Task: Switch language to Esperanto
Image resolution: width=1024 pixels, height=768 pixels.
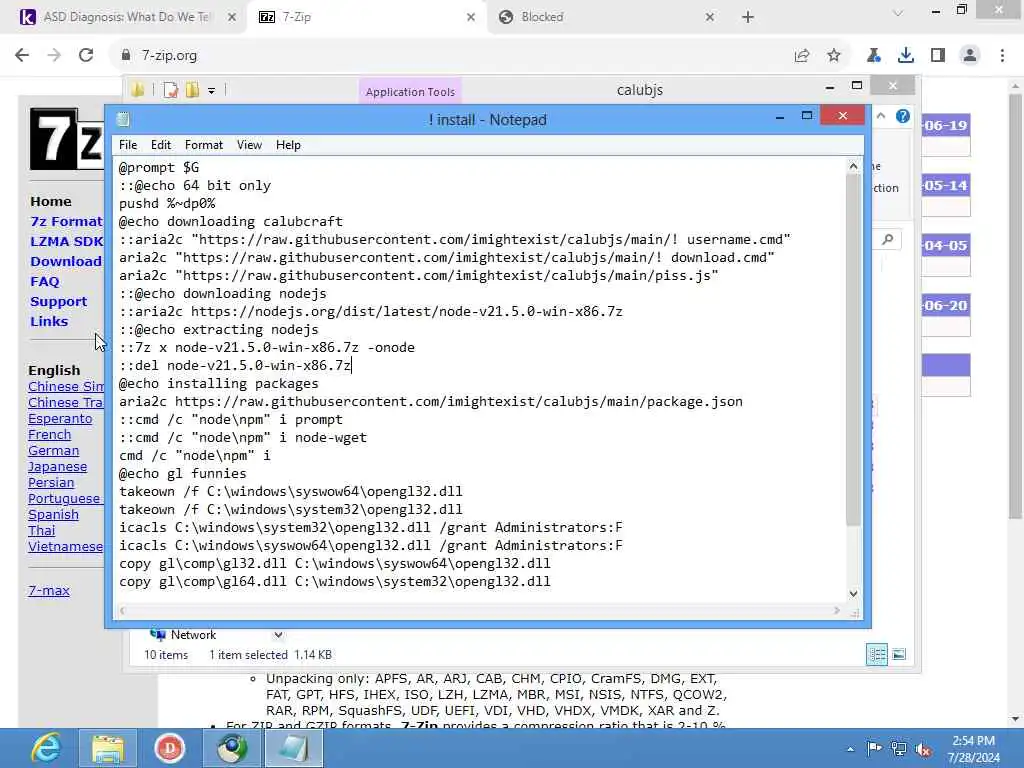Action: tap(60, 419)
